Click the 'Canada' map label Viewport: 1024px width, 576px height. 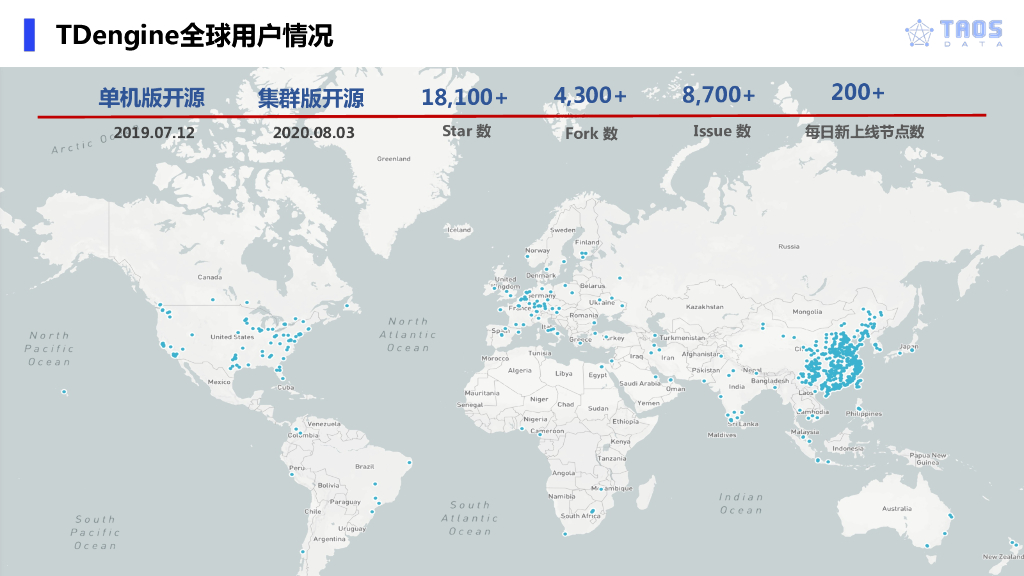point(210,277)
